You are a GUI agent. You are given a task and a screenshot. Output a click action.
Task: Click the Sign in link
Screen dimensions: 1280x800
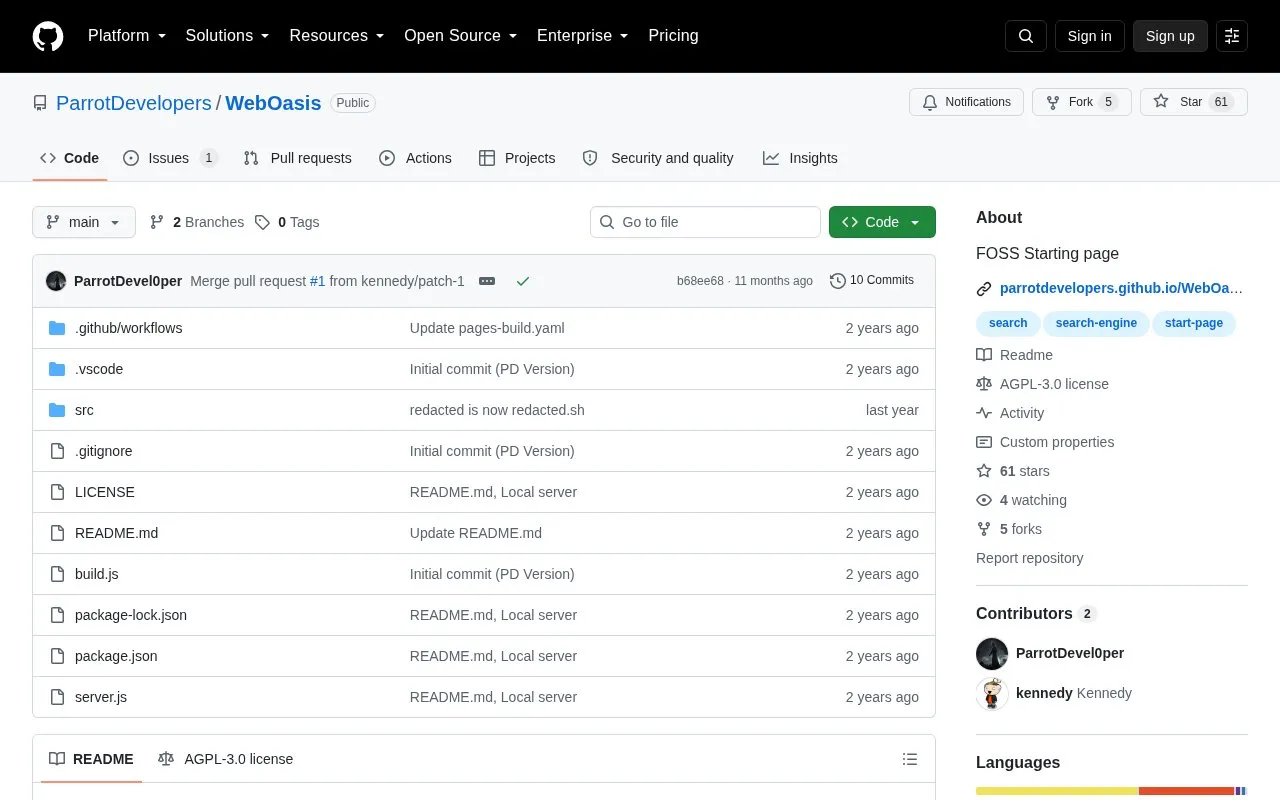[1089, 36]
